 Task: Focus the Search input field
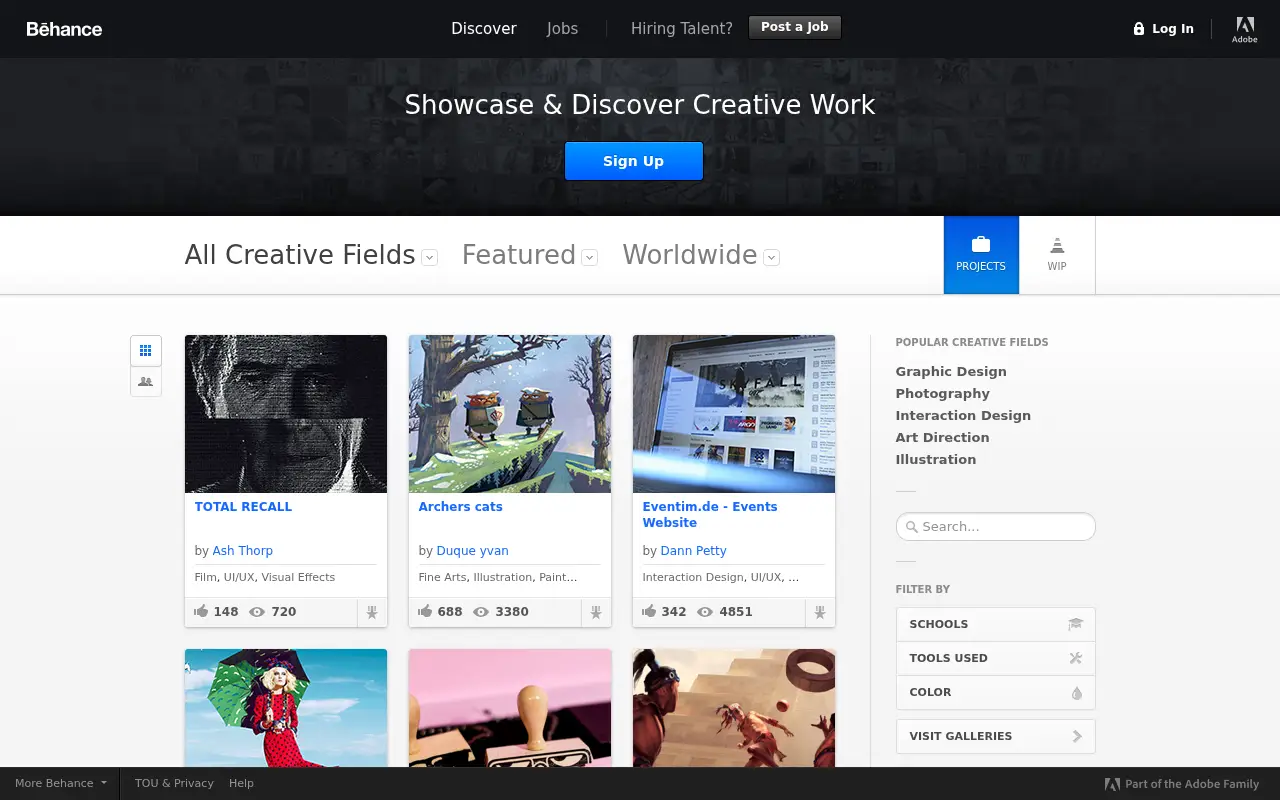click(x=996, y=527)
